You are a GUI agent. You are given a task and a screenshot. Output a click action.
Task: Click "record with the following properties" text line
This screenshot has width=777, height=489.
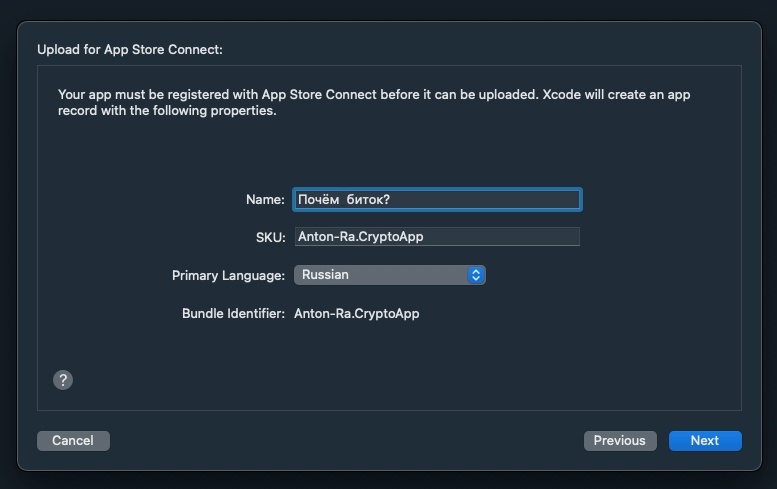[x=167, y=111]
